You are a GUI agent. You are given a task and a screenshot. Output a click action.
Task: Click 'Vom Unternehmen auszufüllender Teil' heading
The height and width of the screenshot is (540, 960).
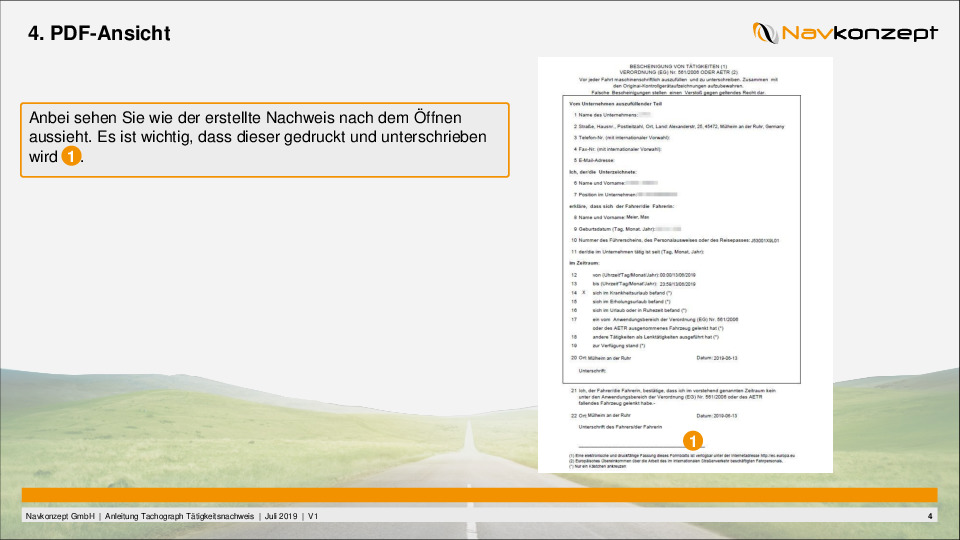coord(615,104)
